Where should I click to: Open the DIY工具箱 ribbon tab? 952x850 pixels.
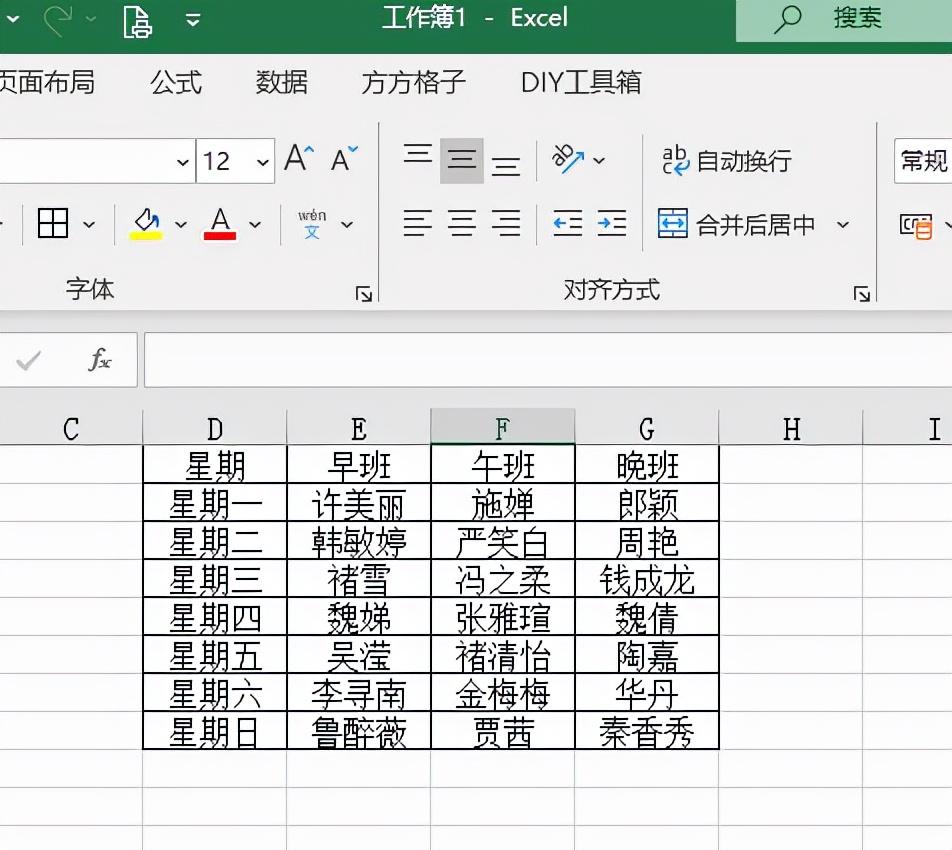pyautogui.click(x=578, y=85)
